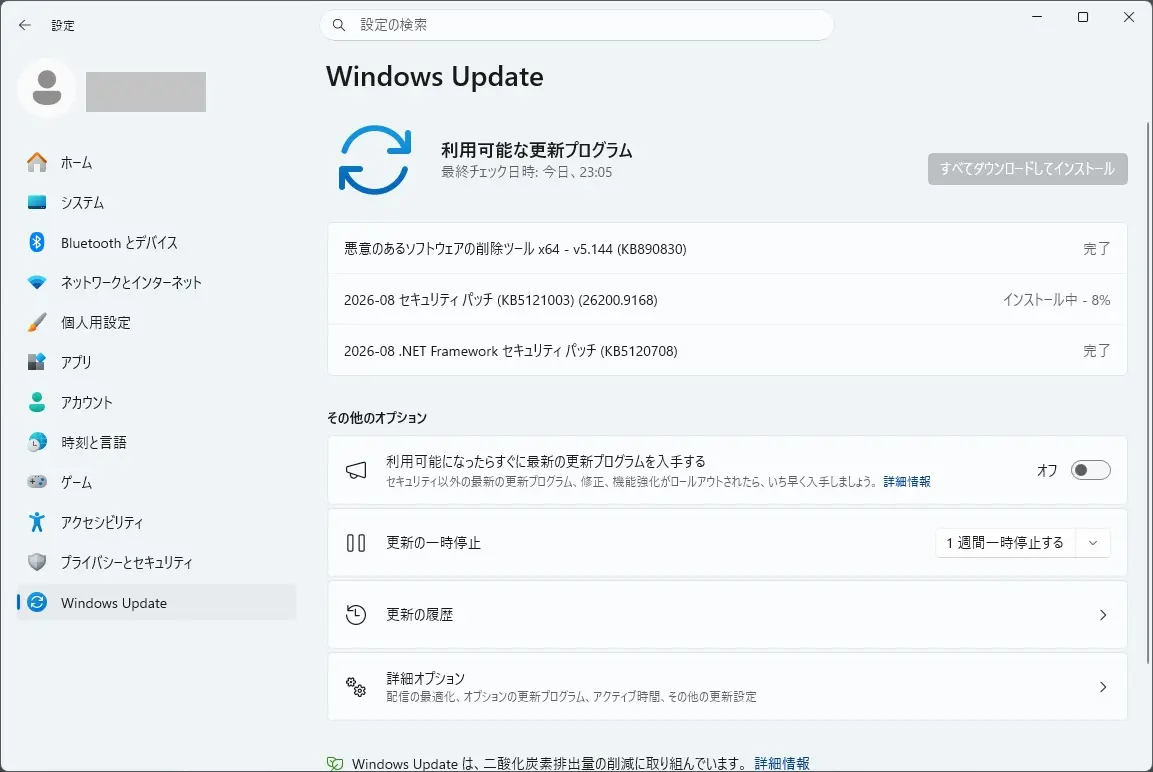Click the Windows Update sidebar icon

pyautogui.click(x=37, y=602)
